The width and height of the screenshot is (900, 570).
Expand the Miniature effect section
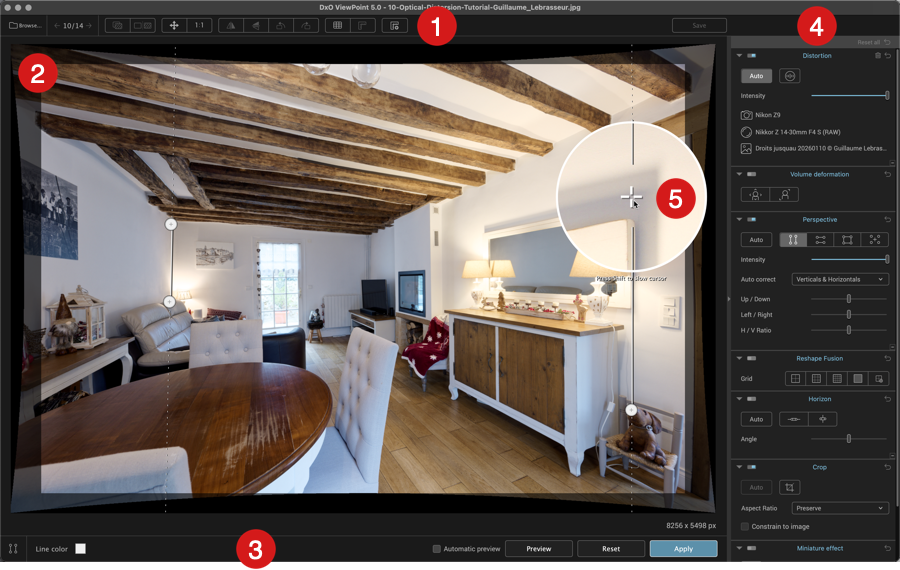point(739,548)
